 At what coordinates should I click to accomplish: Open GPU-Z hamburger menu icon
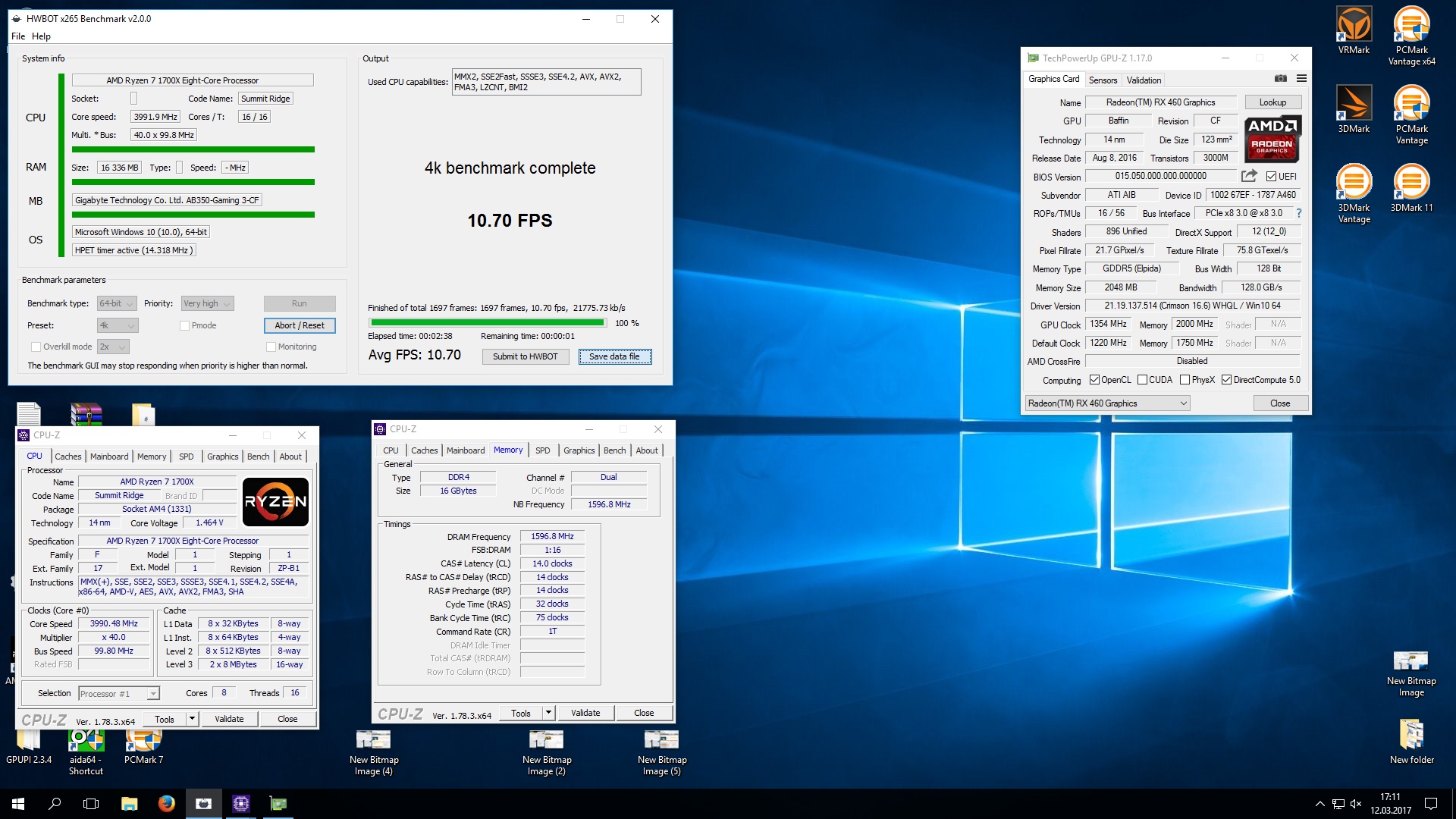tap(1301, 79)
